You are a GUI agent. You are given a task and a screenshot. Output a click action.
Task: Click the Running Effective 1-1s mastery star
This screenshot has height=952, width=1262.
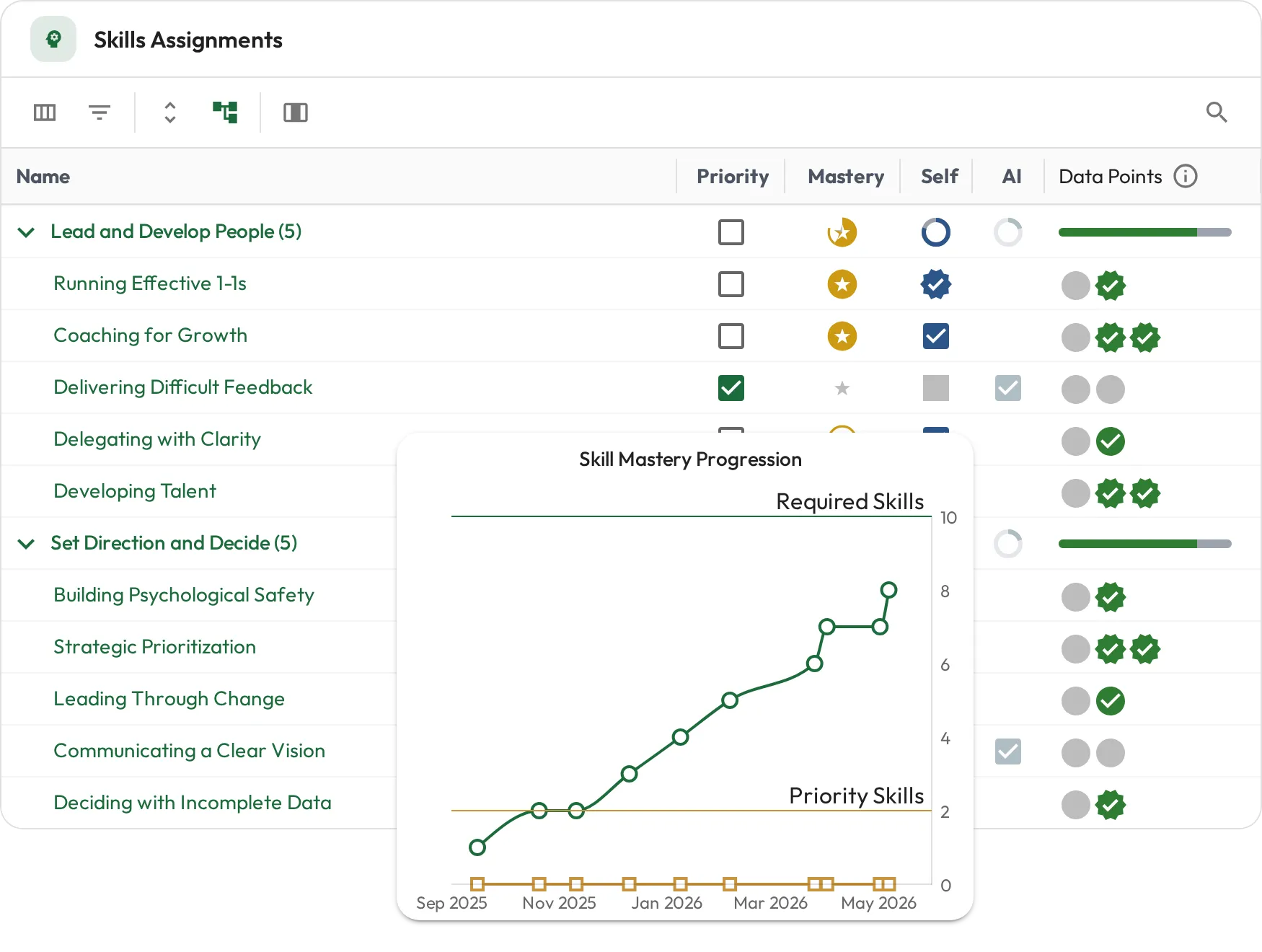coord(842,284)
